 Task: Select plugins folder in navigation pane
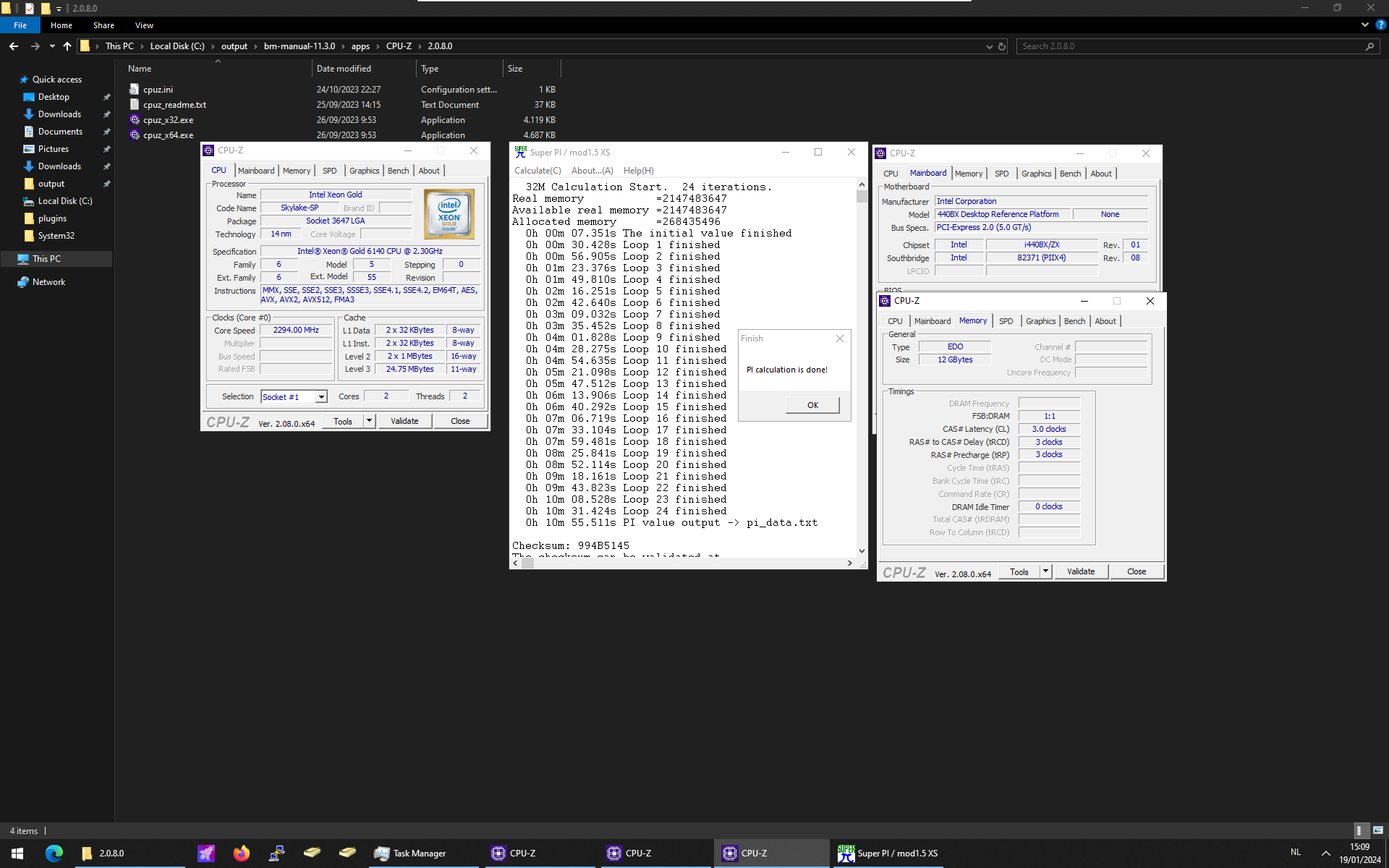(x=52, y=218)
